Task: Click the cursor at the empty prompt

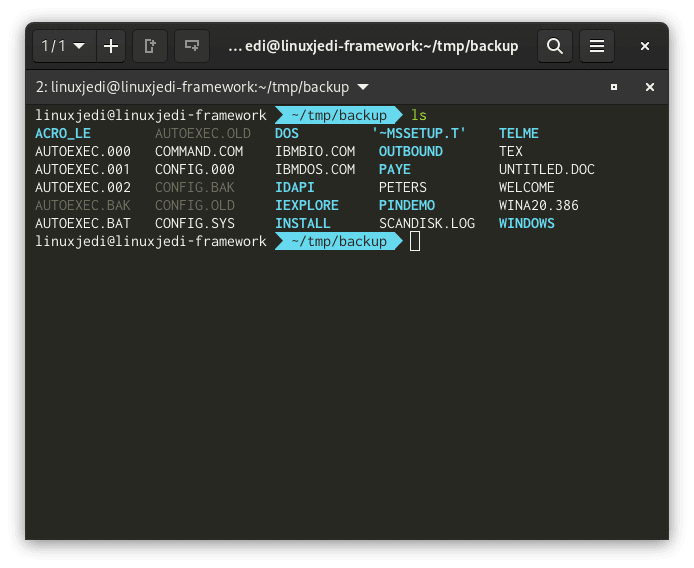Action: [415, 241]
